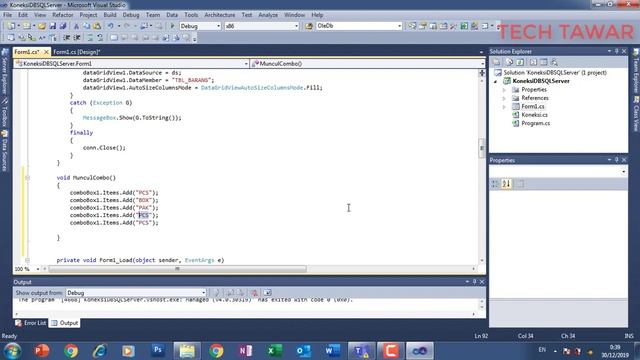Click the Copy icon in the toolbar
This screenshot has width=640, height=360.
[x=87, y=26]
